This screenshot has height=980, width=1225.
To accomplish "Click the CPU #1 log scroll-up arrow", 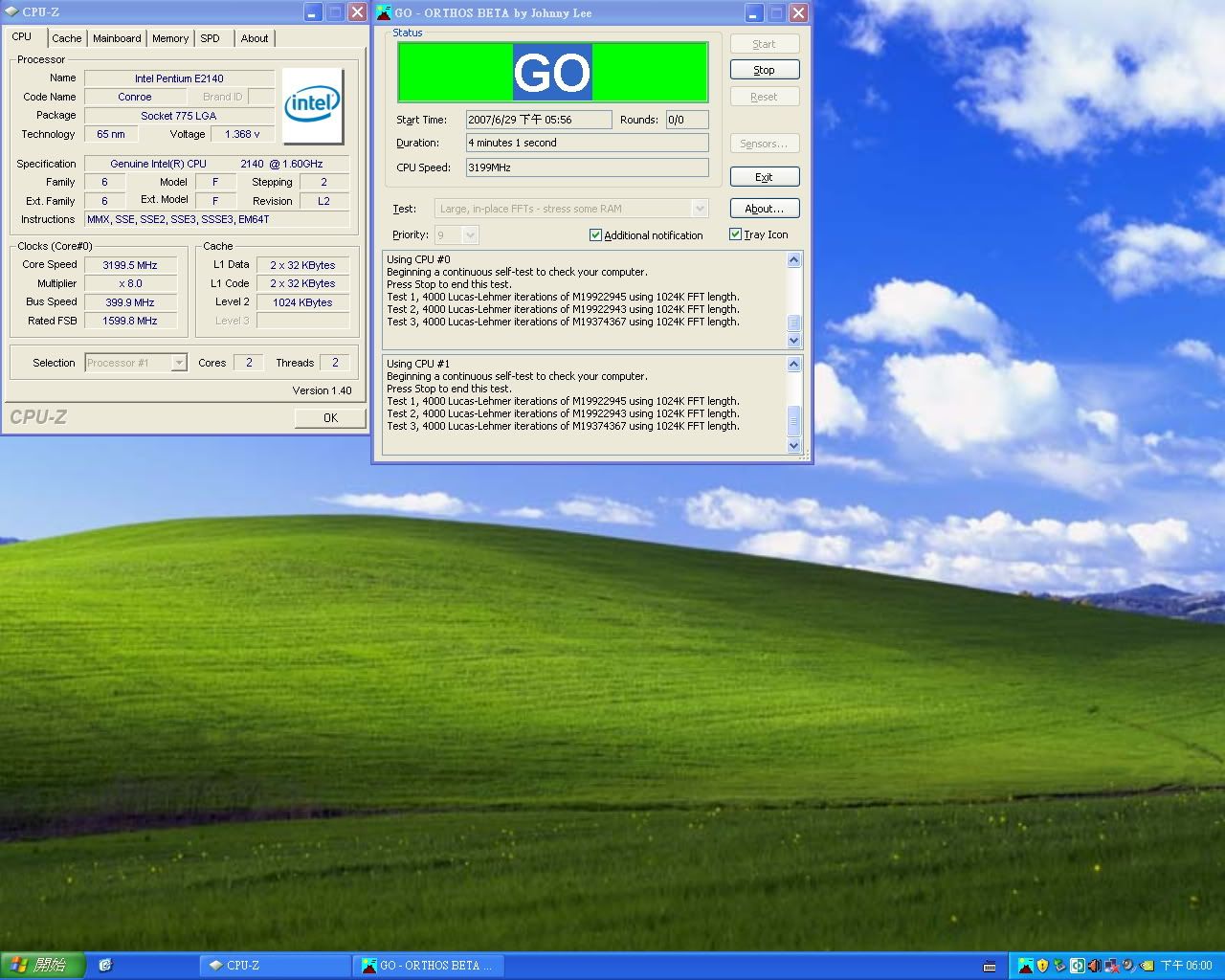I will (x=793, y=364).
